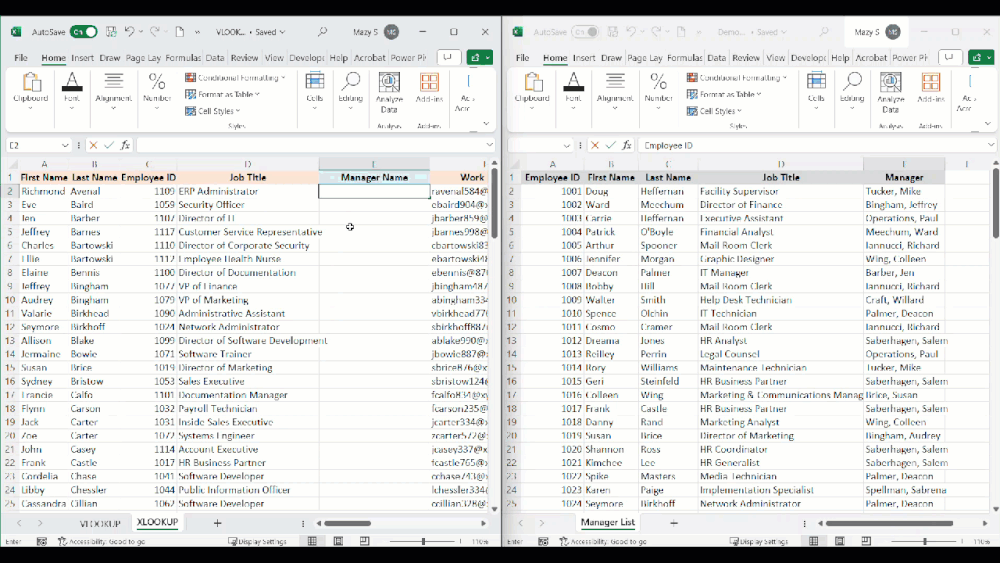Select Manager List sheet tab
The height and width of the screenshot is (563, 1000).
click(608, 522)
